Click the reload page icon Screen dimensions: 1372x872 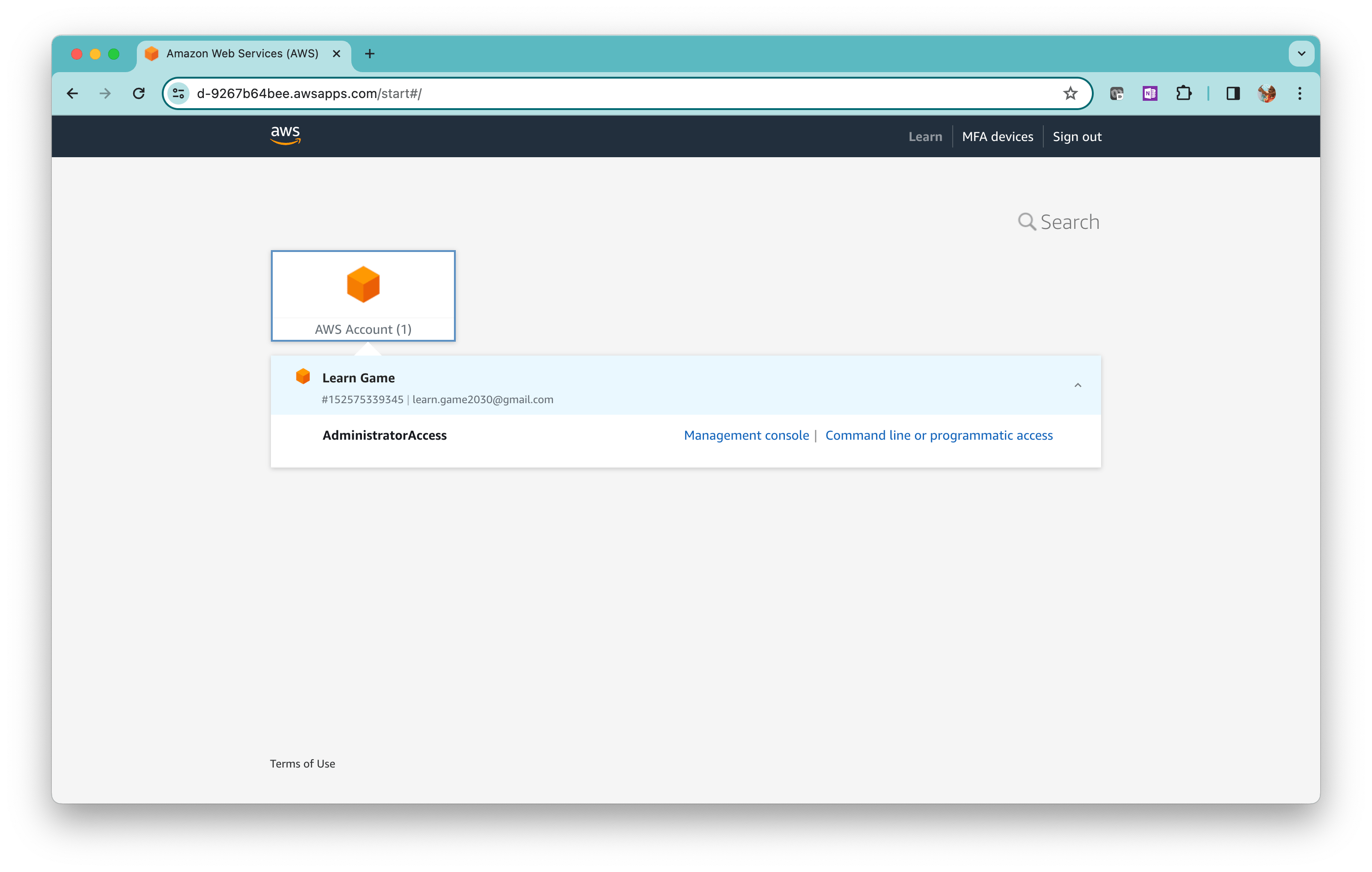tap(139, 93)
